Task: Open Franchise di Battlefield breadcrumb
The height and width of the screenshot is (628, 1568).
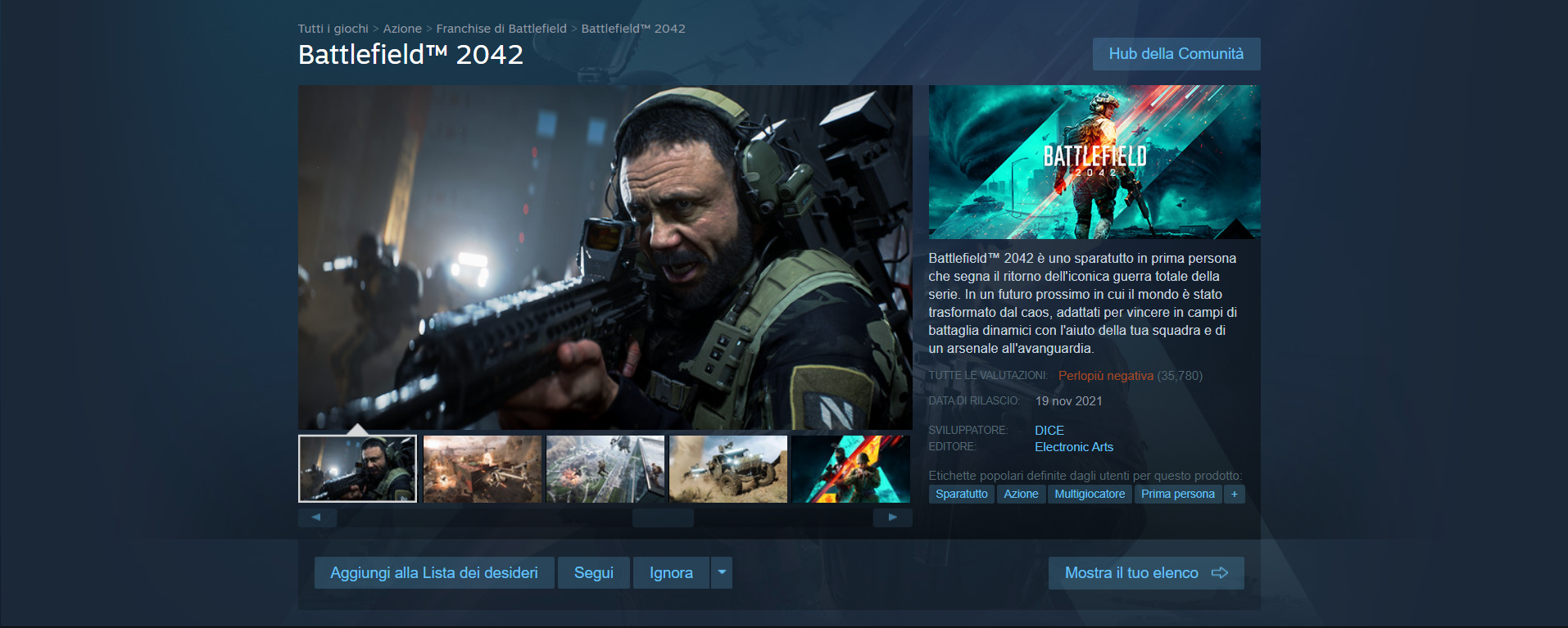Action: (501, 29)
